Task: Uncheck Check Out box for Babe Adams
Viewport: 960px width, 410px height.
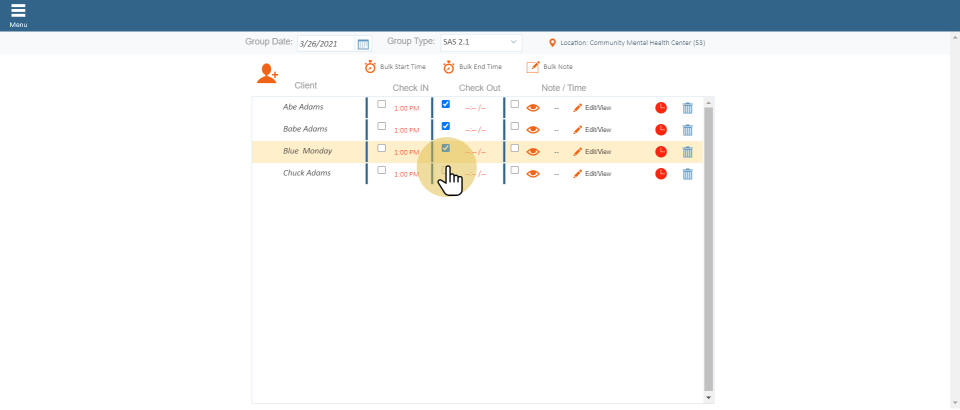Action: pyautogui.click(x=446, y=126)
